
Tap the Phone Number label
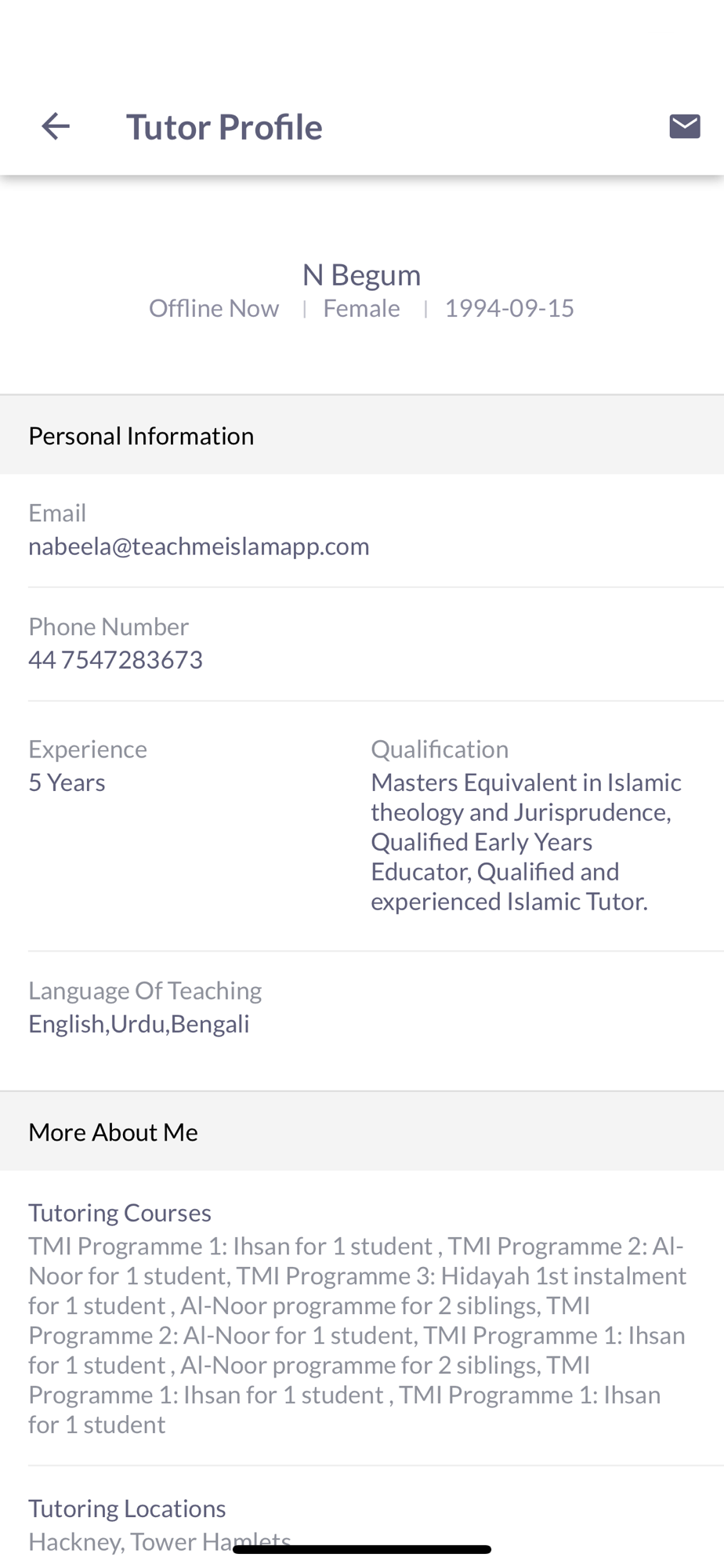click(x=109, y=626)
